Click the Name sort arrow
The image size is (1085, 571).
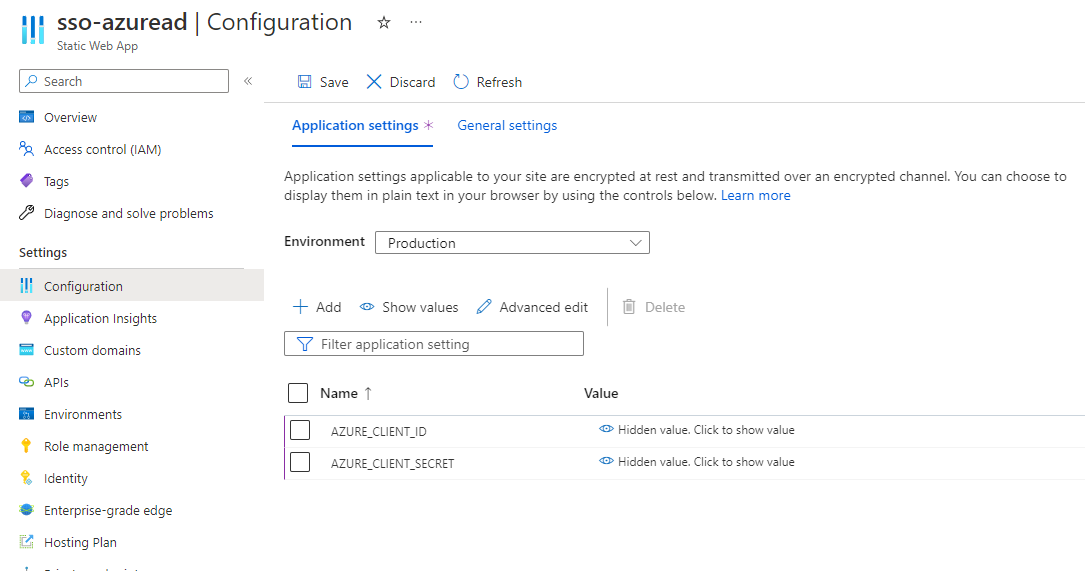point(368,393)
